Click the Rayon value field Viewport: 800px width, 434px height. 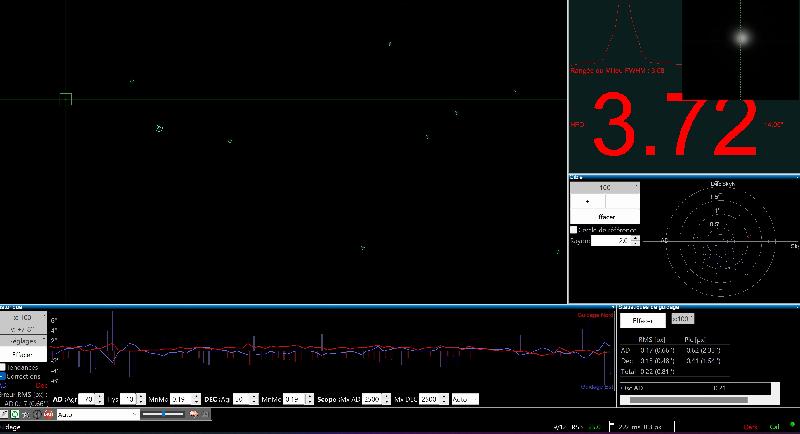[x=611, y=241]
